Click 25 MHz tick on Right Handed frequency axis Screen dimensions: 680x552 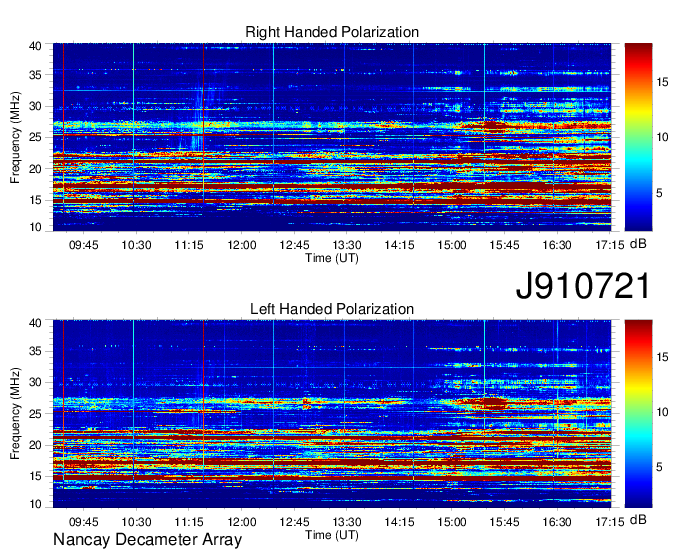[35, 137]
